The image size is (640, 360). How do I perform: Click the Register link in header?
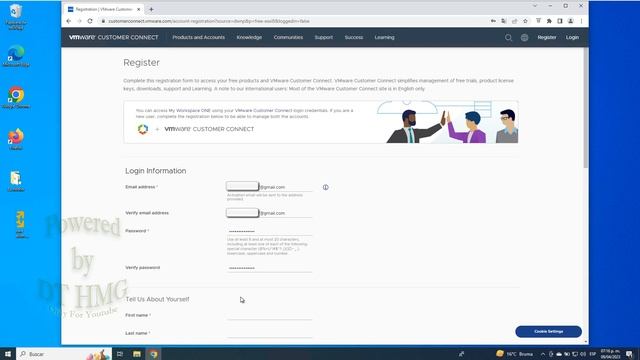[x=547, y=37]
